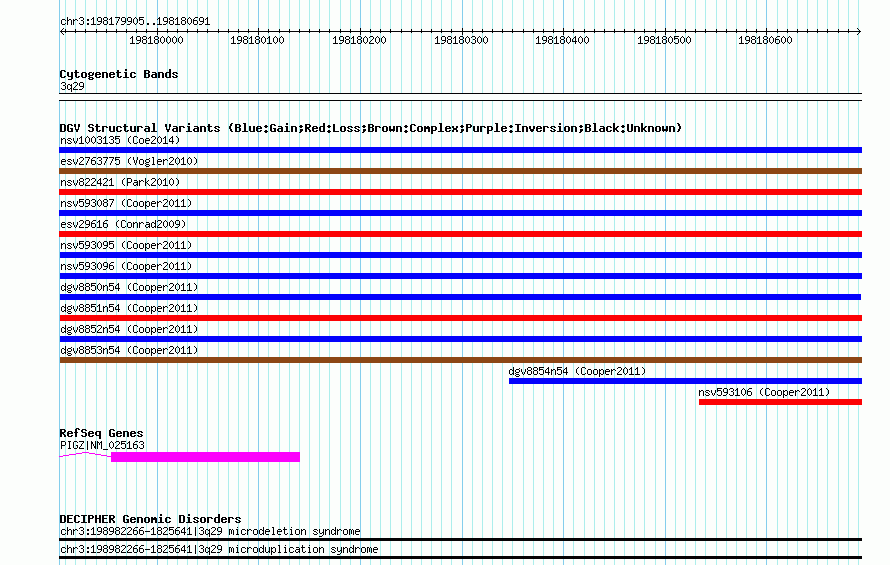The width and height of the screenshot is (890, 565).
Task: Click ruler position 198180000
Action: [x=156, y=40]
